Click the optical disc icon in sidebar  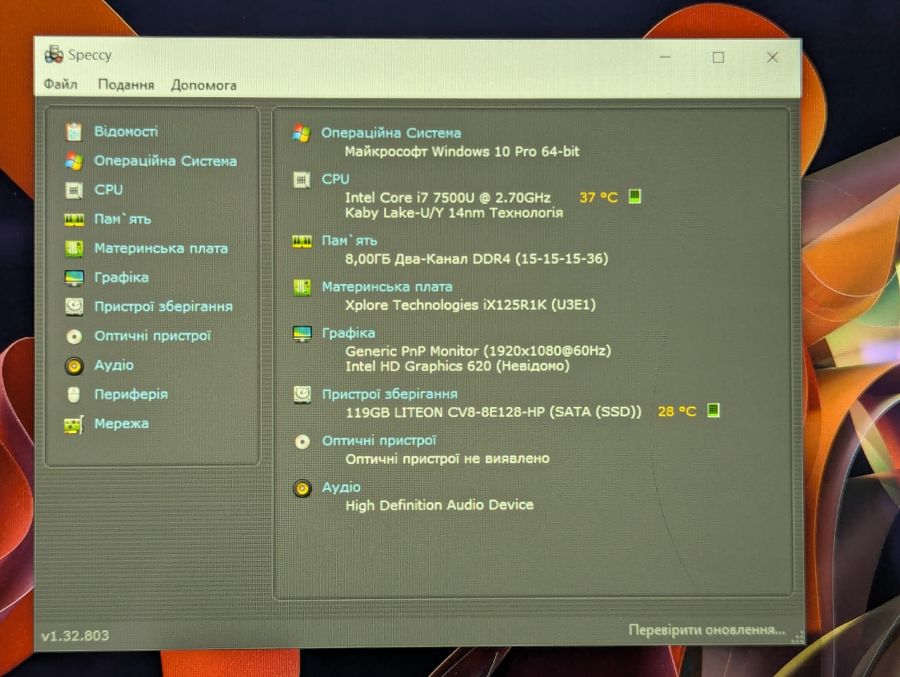coord(74,336)
